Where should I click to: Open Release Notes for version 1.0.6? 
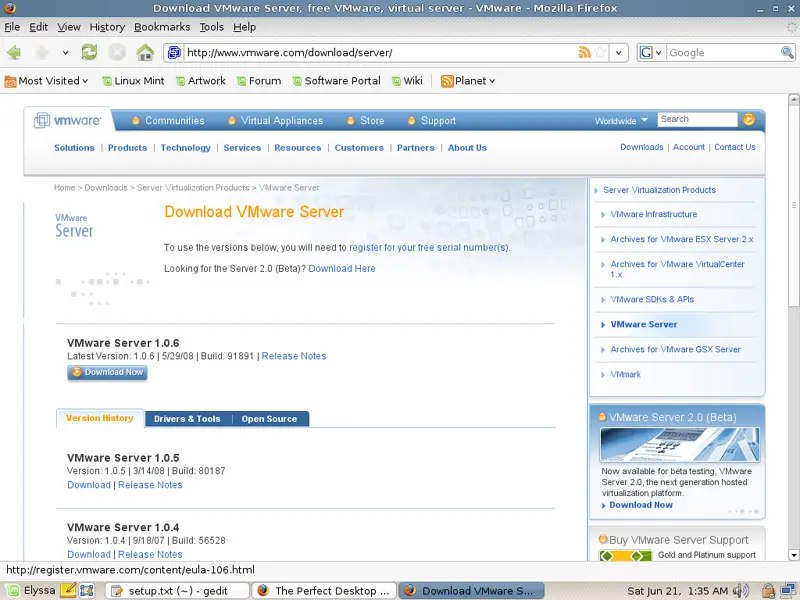pos(294,356)
